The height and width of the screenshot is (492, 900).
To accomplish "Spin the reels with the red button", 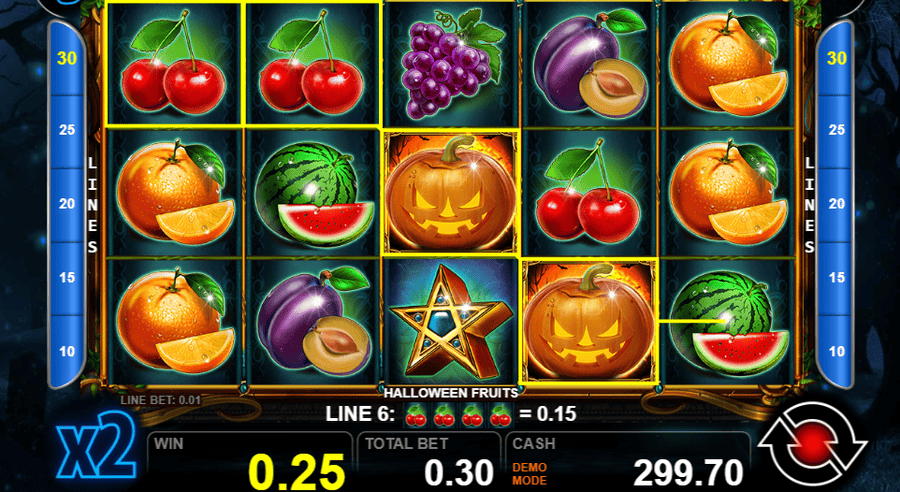I will (x=812, y=446).
